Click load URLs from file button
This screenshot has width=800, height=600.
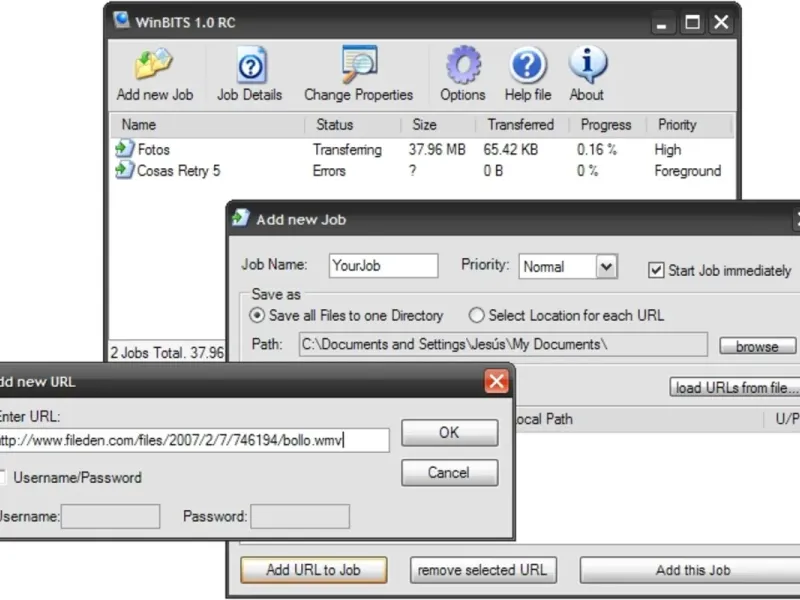[x=735, y=388]
